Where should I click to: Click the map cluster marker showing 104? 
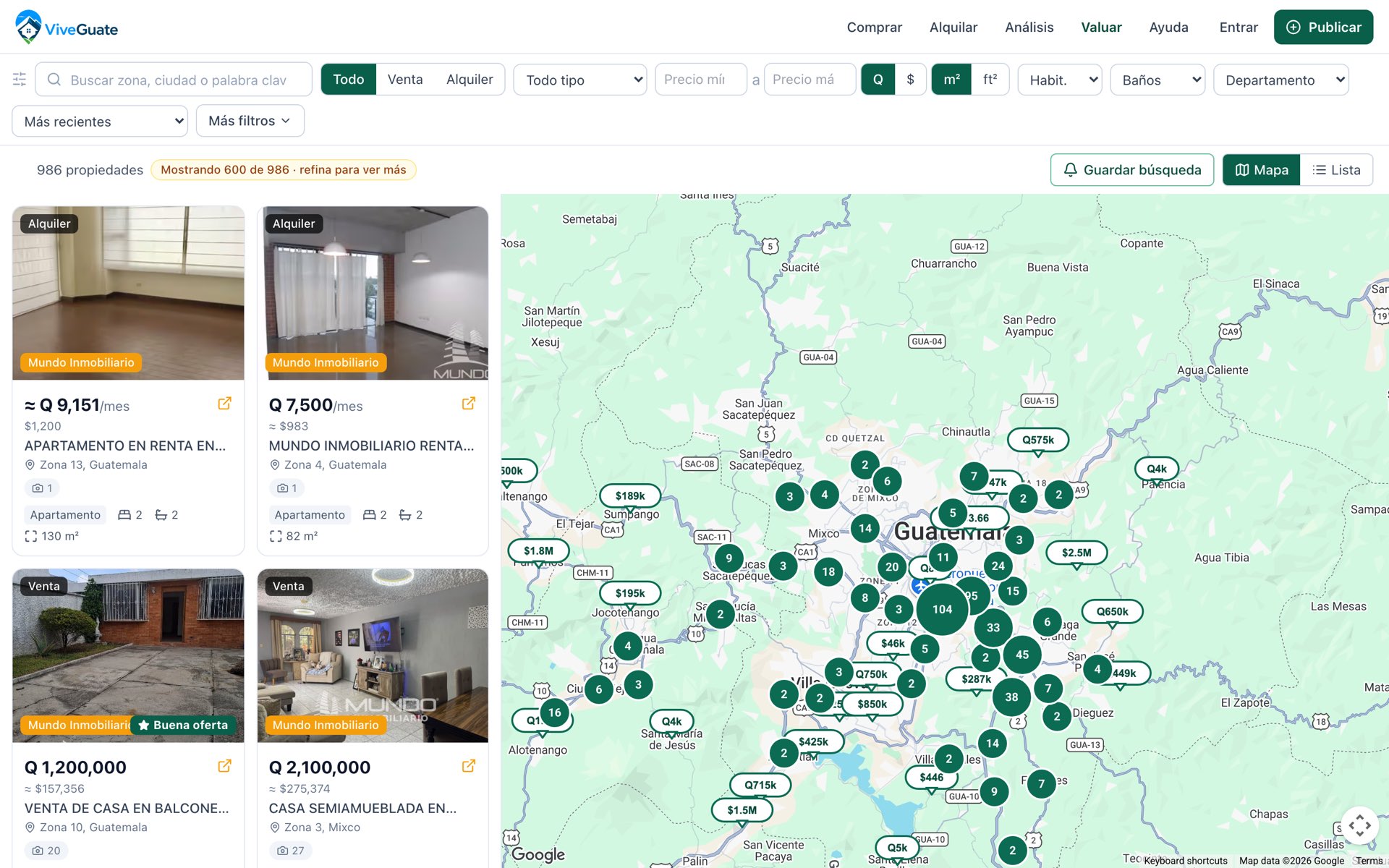942,609
